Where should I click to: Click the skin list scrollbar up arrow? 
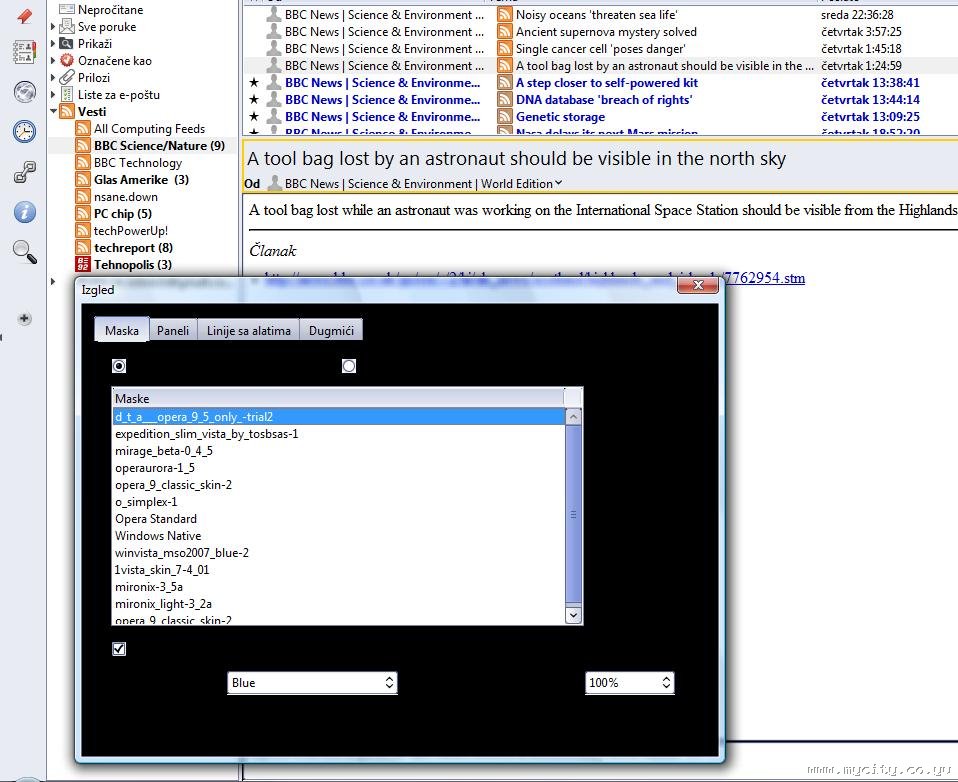[573, 417]
